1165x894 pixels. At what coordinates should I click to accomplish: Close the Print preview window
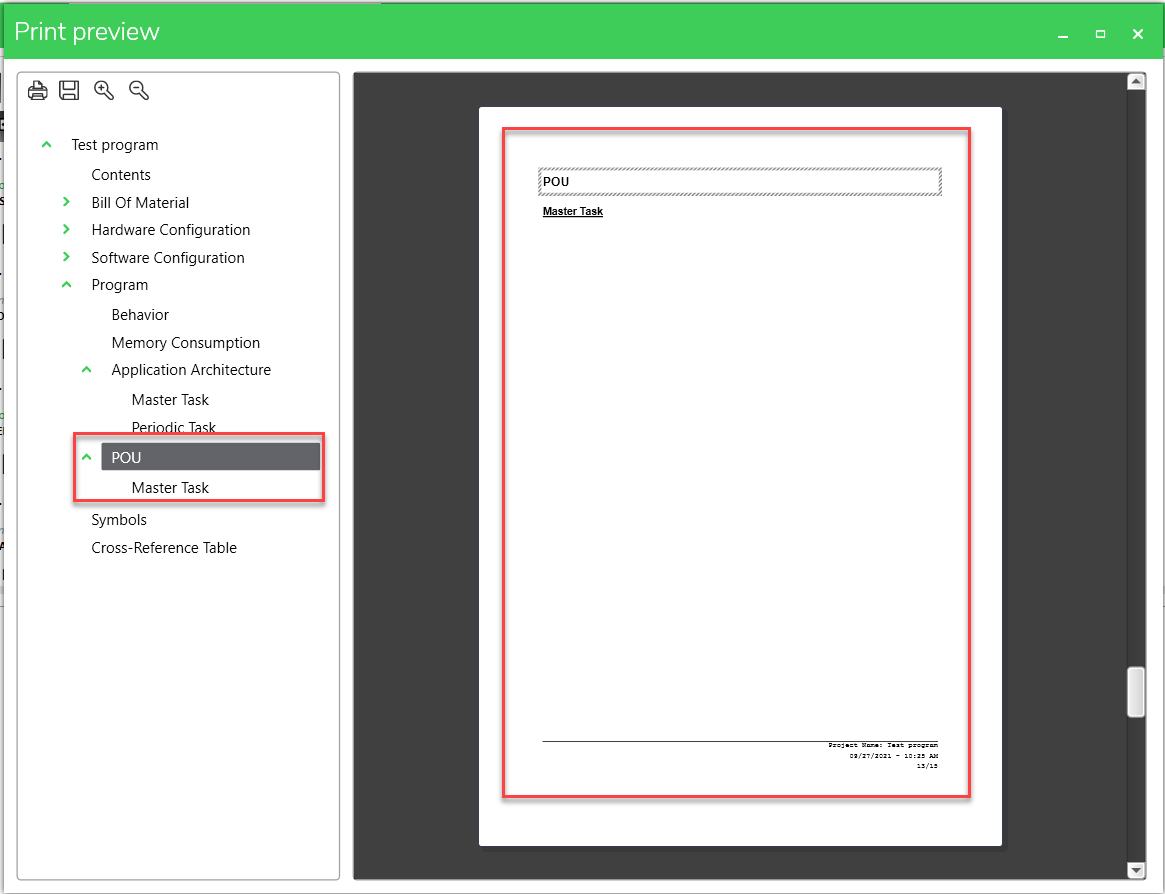[x=1138, y=34]
